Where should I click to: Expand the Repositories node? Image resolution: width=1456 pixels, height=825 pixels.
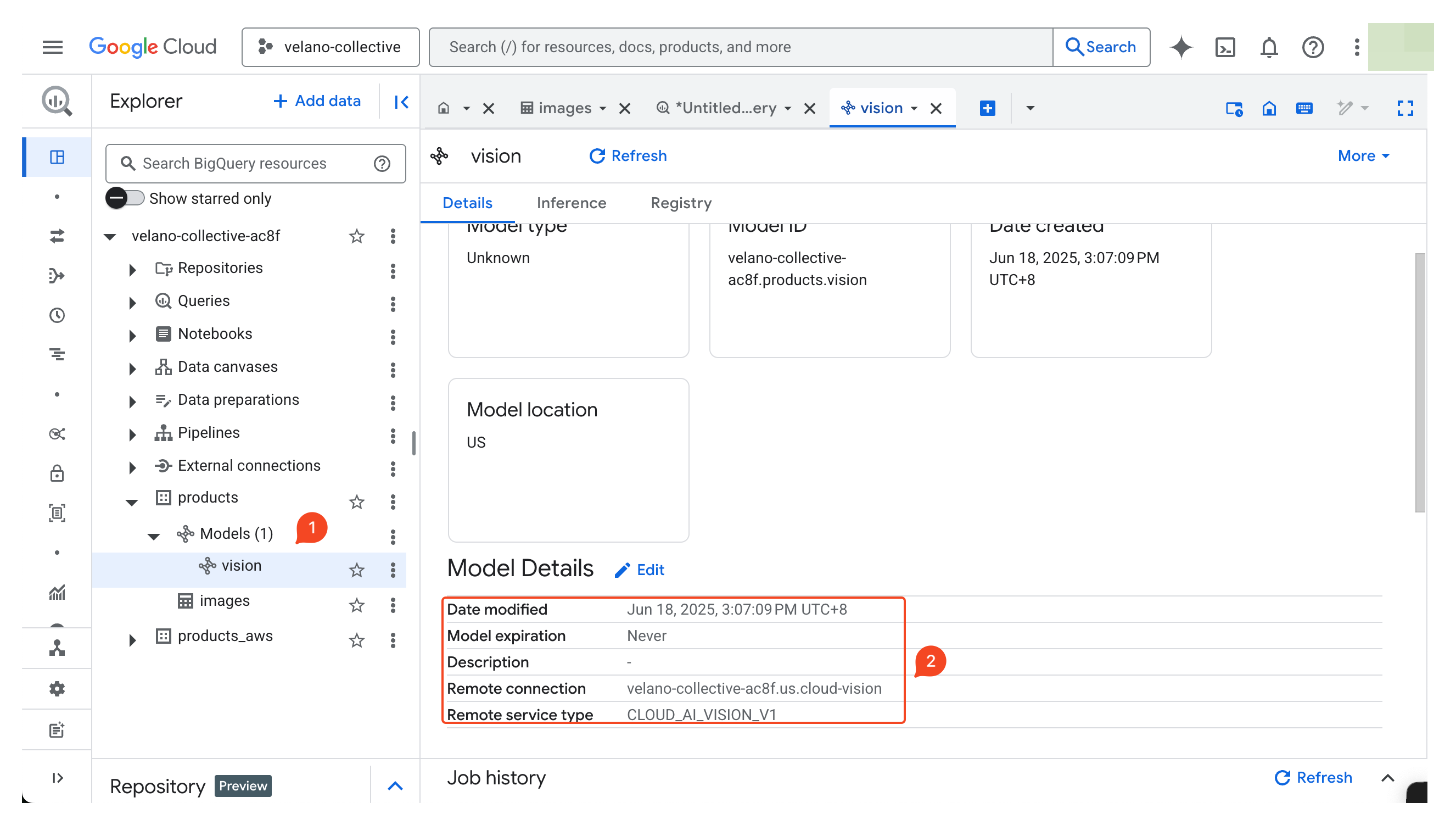(132, 270)
